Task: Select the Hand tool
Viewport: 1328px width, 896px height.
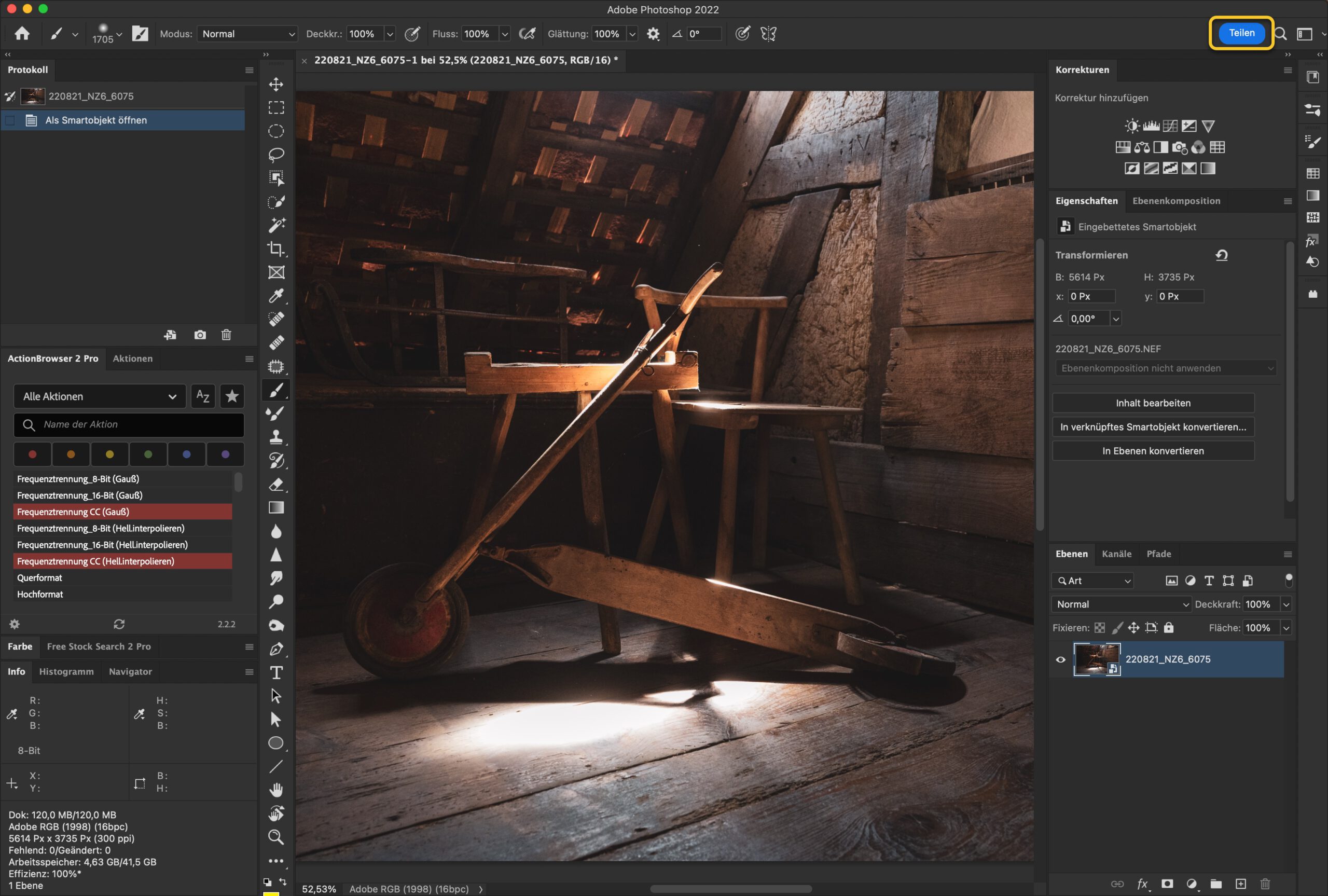Action: (276, 790)
